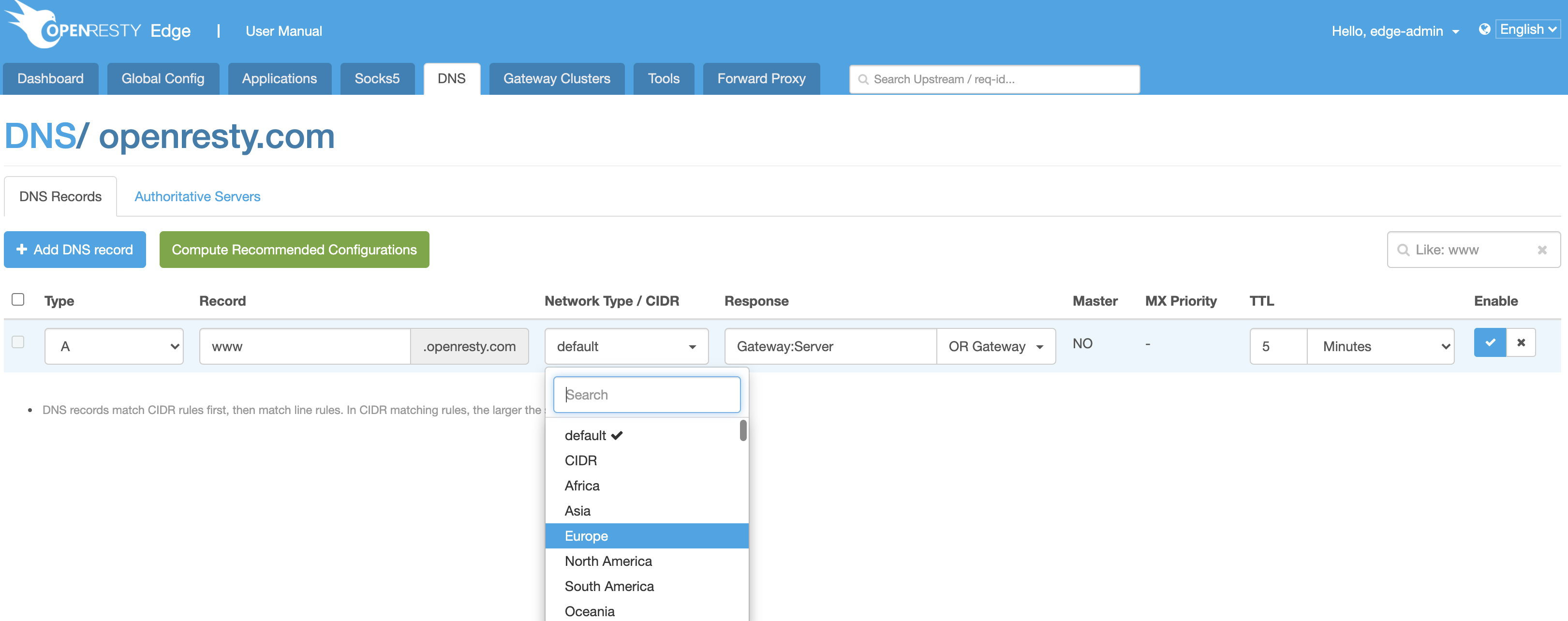Click the MX Priority column header

tap(1181, 301)
